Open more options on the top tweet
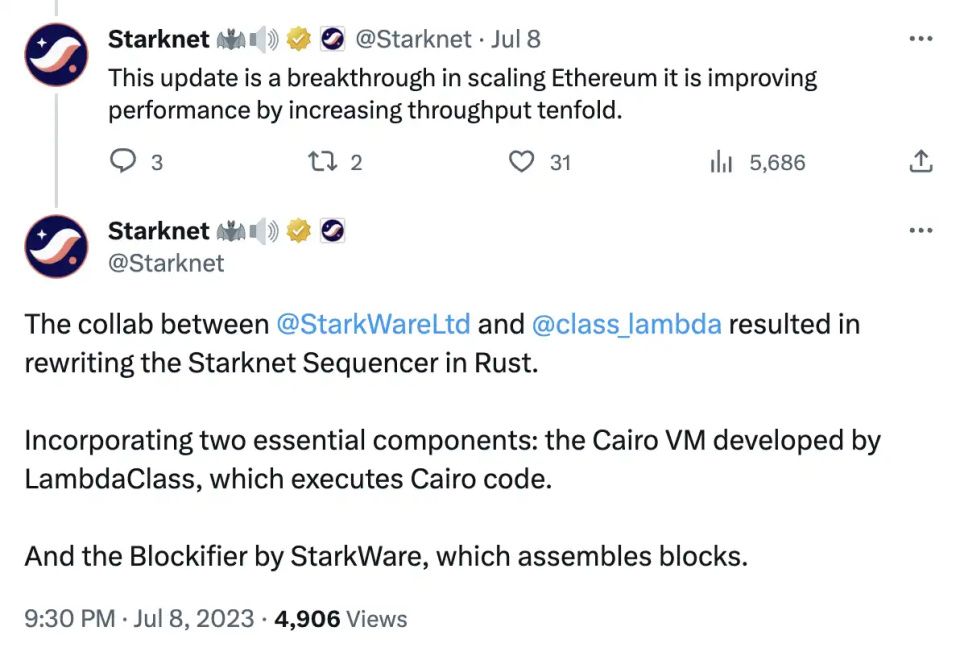The width and height of the screenshot is (960, 656). [921, 36]
